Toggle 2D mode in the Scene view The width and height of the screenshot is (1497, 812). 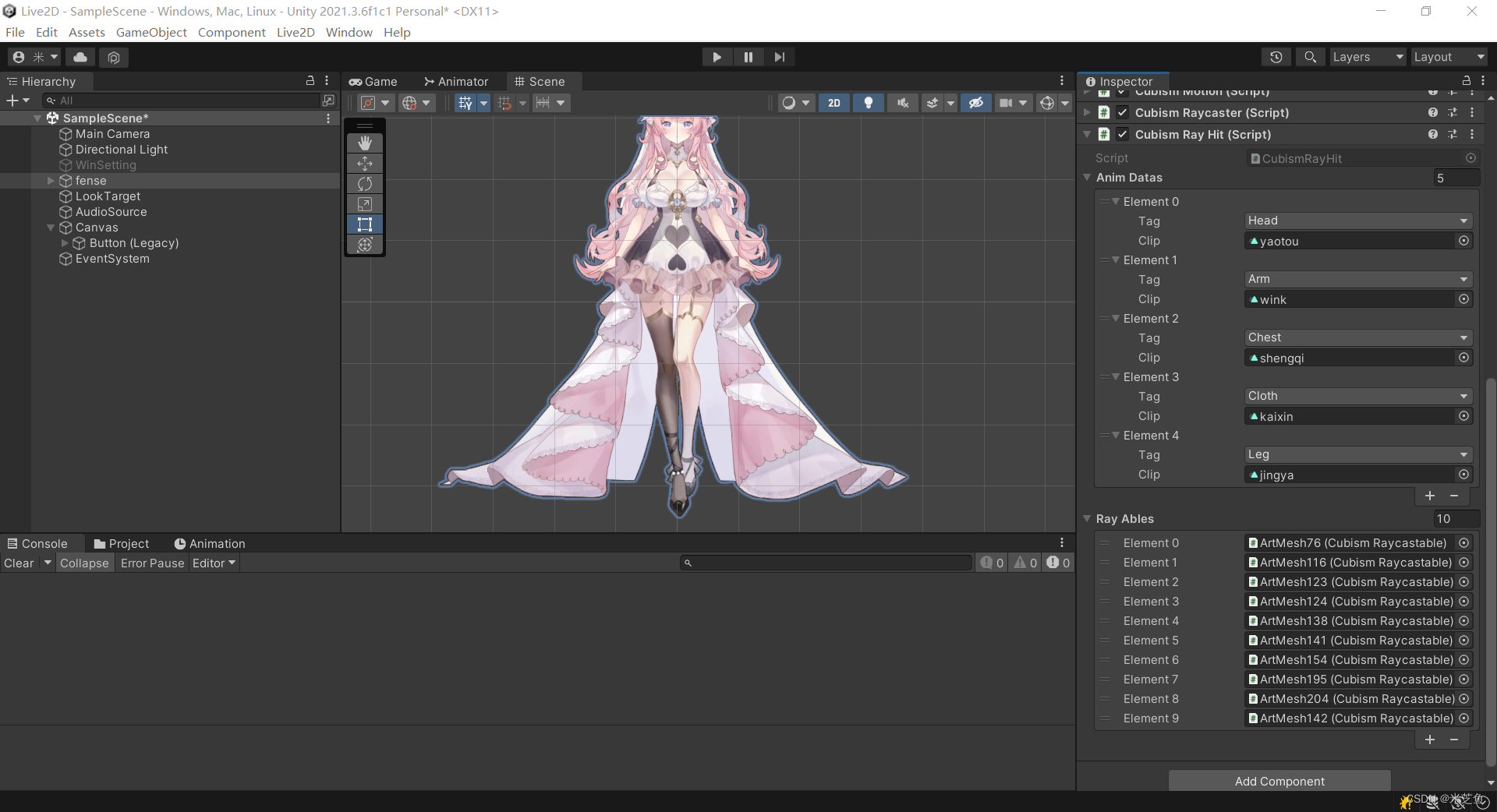(x=833, y=102)
